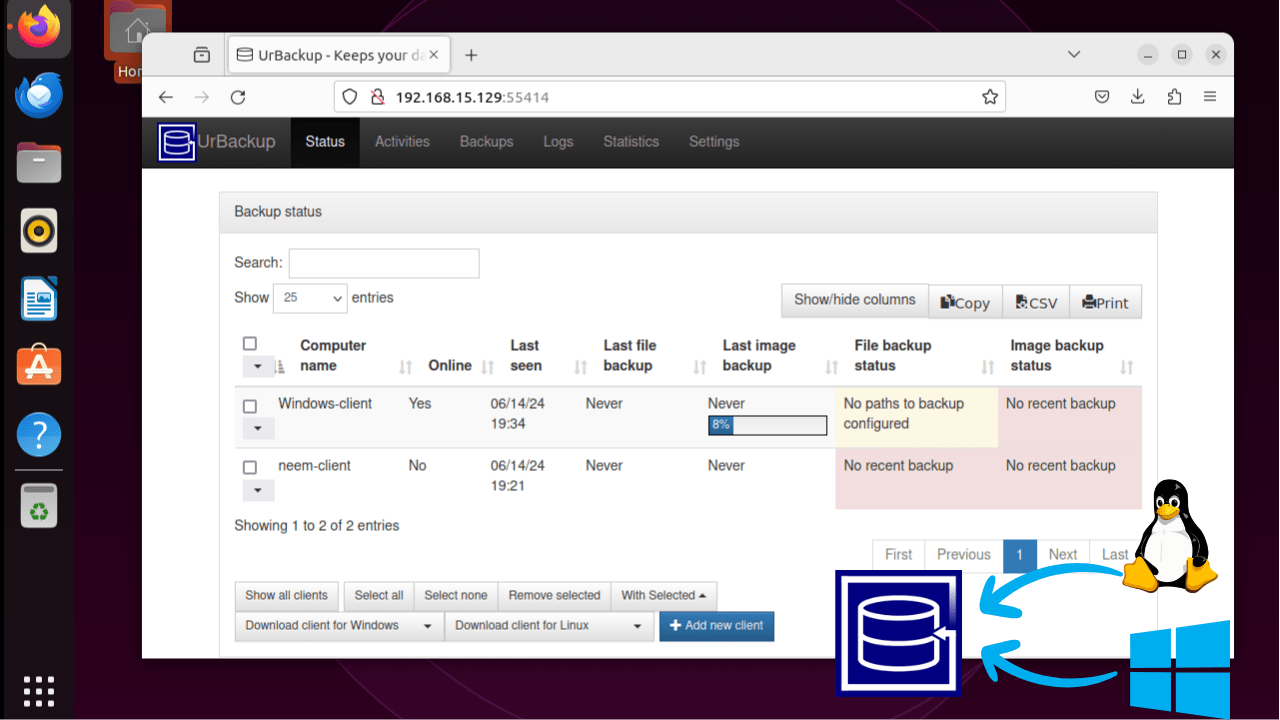Image resolution: width=1280 pixels, height=720 pixels.
Task: Export the backup list via the CSV icon
Action: click(x=1035, y=301)
